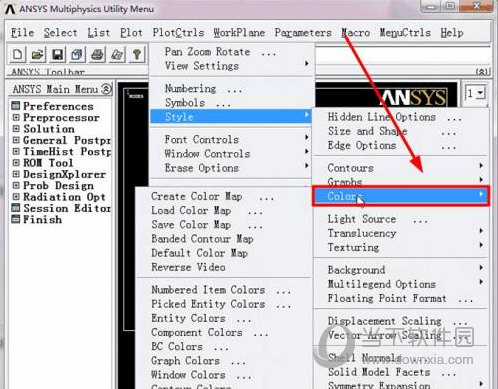Expand the Prob Design tree node
Screen dimensions: 498x389
click(x=16, y=185)
